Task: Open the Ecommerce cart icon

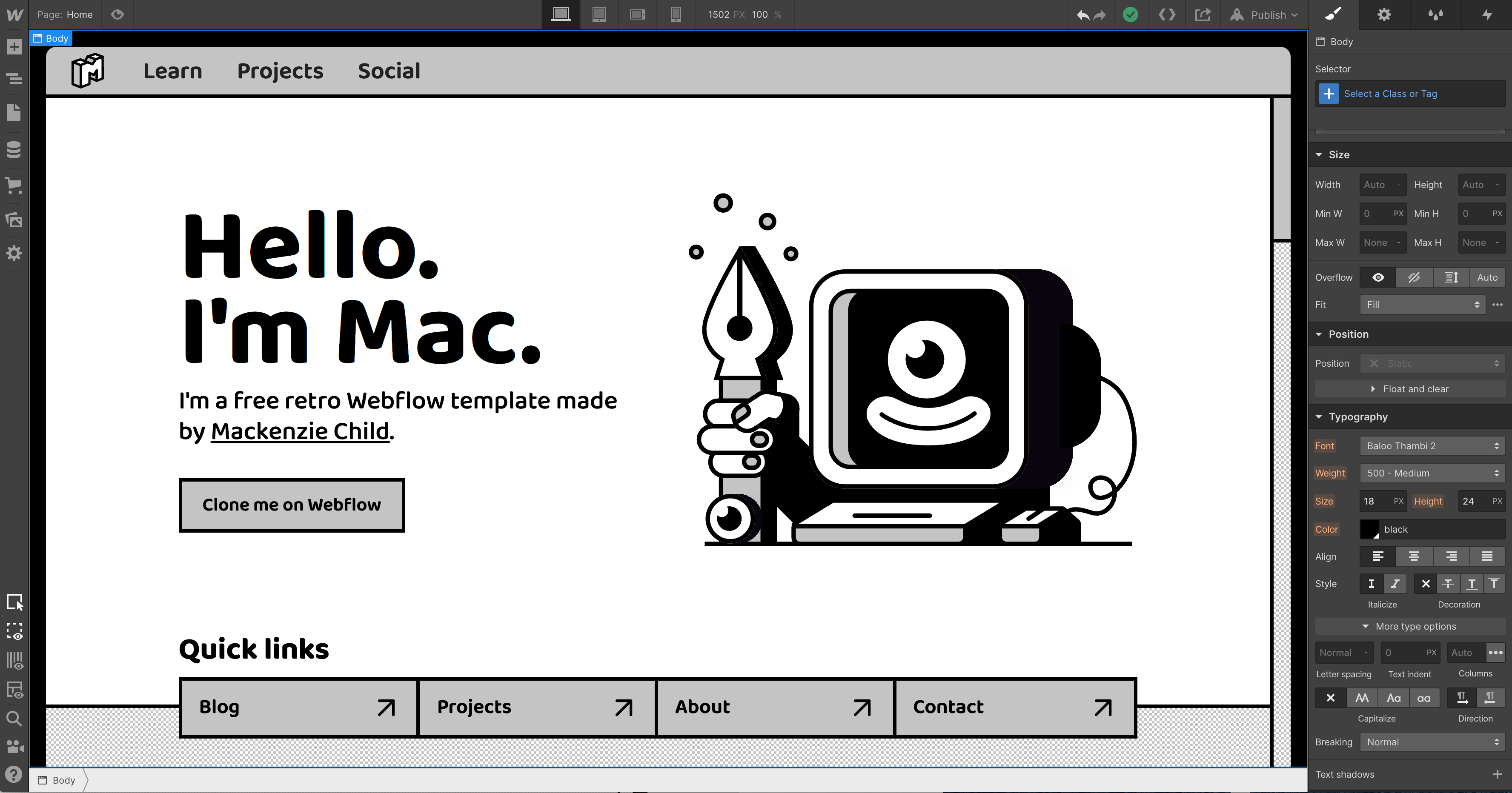Action: point(14,185)
